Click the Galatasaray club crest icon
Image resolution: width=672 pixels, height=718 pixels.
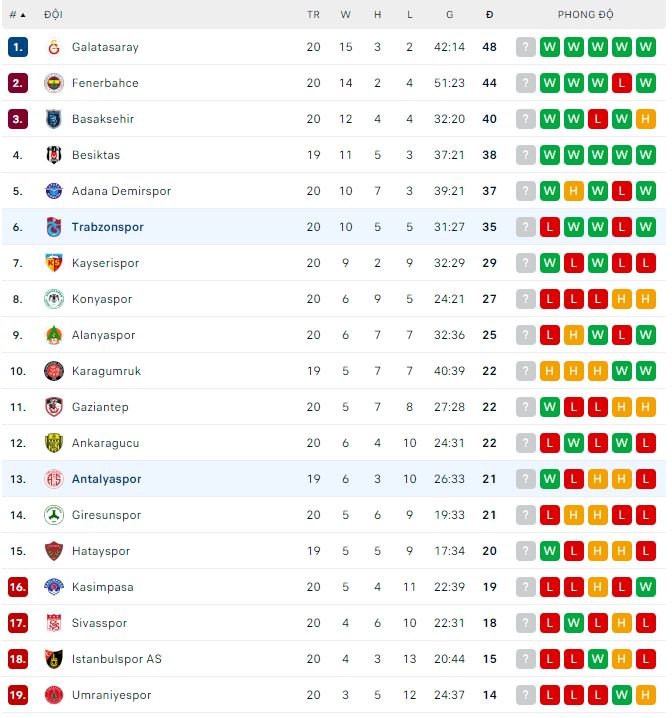(54, 47)
